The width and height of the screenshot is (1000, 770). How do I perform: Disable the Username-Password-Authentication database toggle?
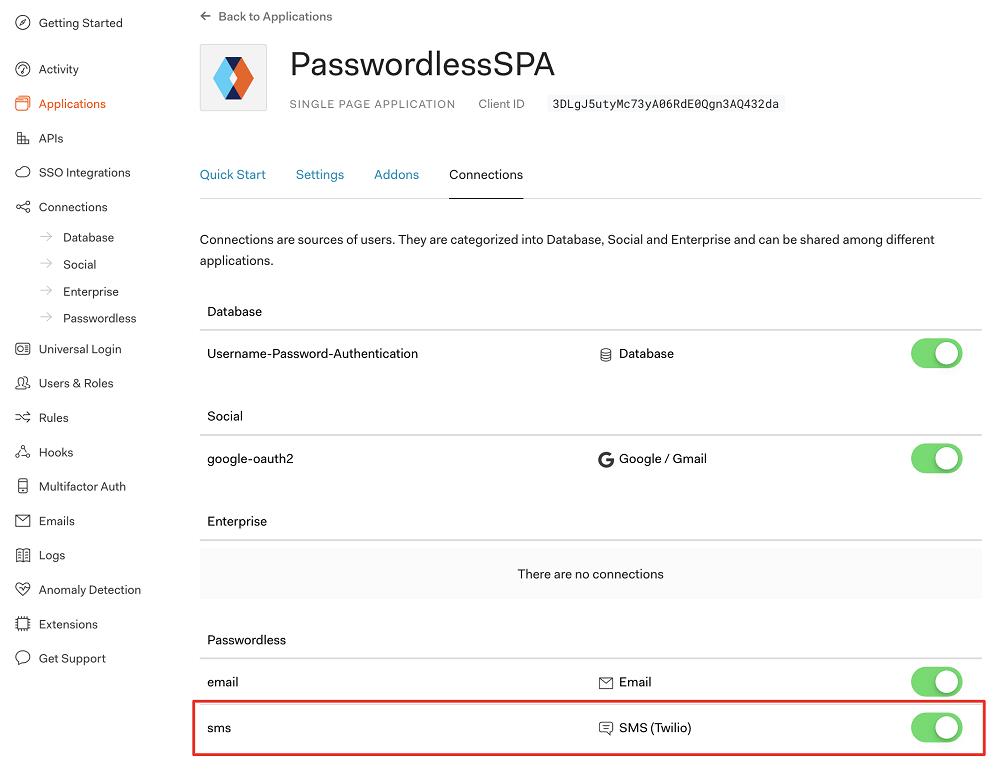(x=936, y=353)
